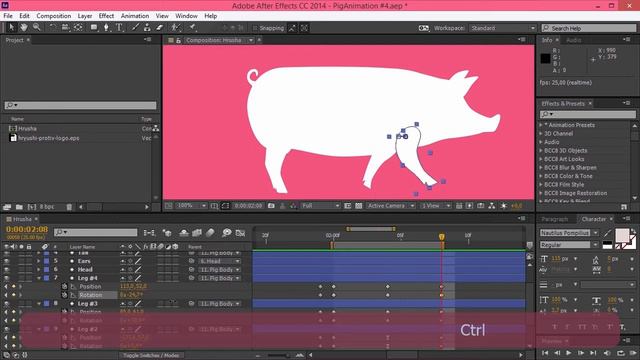Select the Horizontal Type tool
Image resolution: width=640 pixels, height=360 pixels.
pos(119,27)
